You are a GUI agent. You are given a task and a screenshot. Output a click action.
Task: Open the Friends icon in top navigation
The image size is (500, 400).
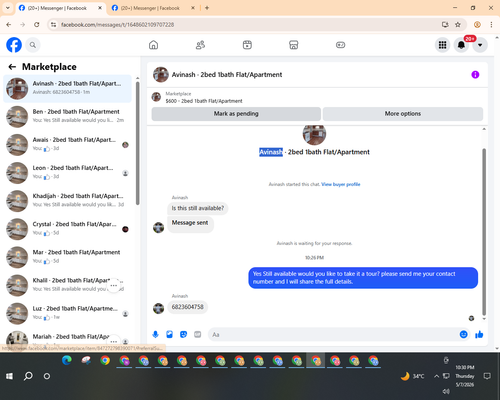[200, 45]
